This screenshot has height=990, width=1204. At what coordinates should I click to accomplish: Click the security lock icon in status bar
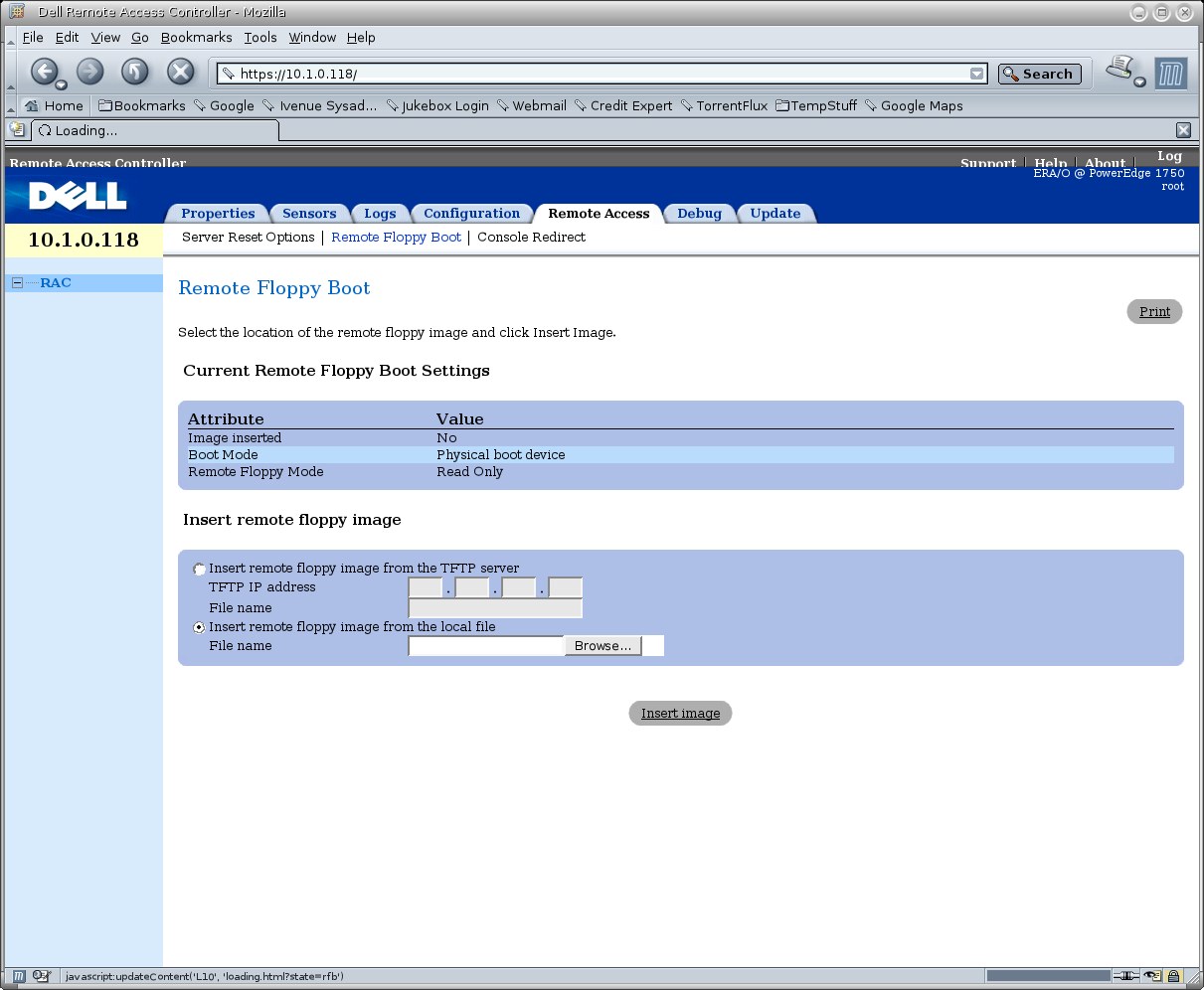coord(1174,976)
